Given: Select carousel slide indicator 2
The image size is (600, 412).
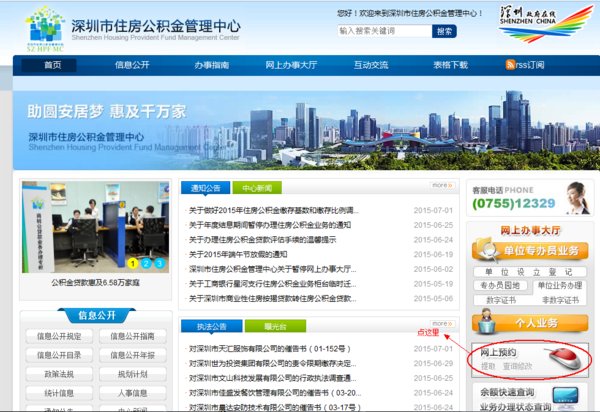Looking at the screenshot, I should point(146,263).
